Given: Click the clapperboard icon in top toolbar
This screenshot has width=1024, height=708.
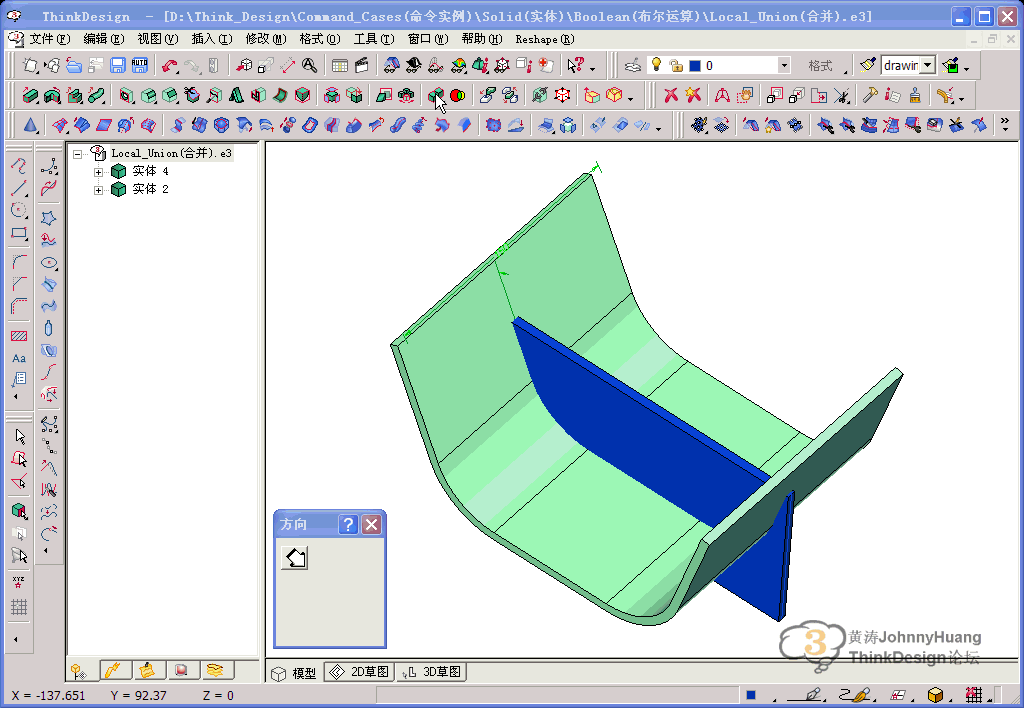Looking at the screenshot, I should point(362,65).
